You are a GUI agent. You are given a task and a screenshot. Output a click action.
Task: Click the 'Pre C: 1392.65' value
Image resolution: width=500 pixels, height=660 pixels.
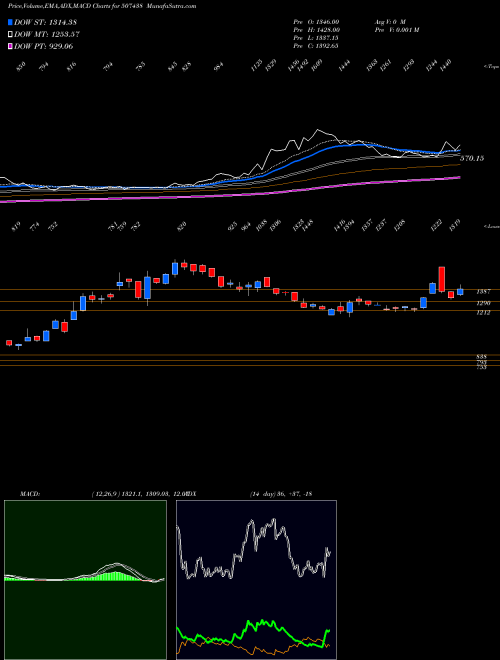coord(316,46)
